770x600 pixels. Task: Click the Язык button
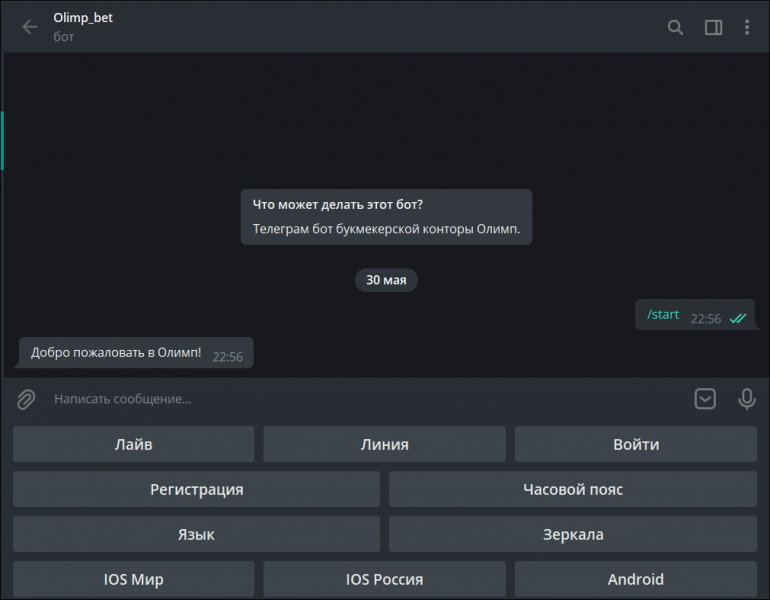click(196, 534)
